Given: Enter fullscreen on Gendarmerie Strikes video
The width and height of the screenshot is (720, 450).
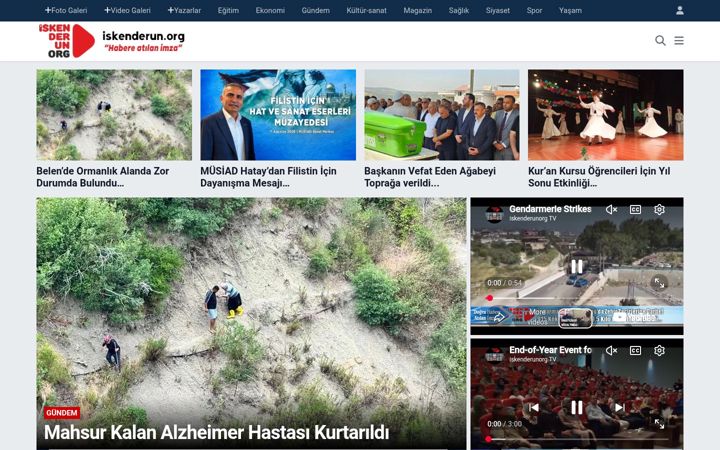Looking at the screenshot, I should pos(659,283).
